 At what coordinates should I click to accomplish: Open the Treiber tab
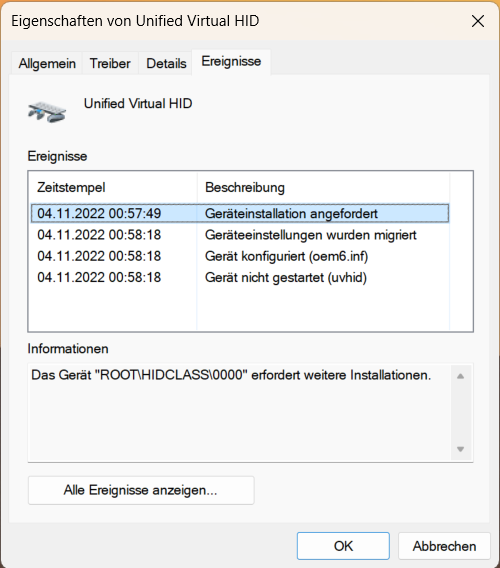110,63
